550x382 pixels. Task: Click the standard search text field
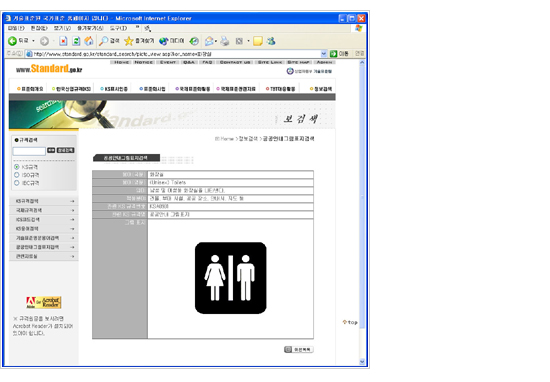click(x=29, y=151)
